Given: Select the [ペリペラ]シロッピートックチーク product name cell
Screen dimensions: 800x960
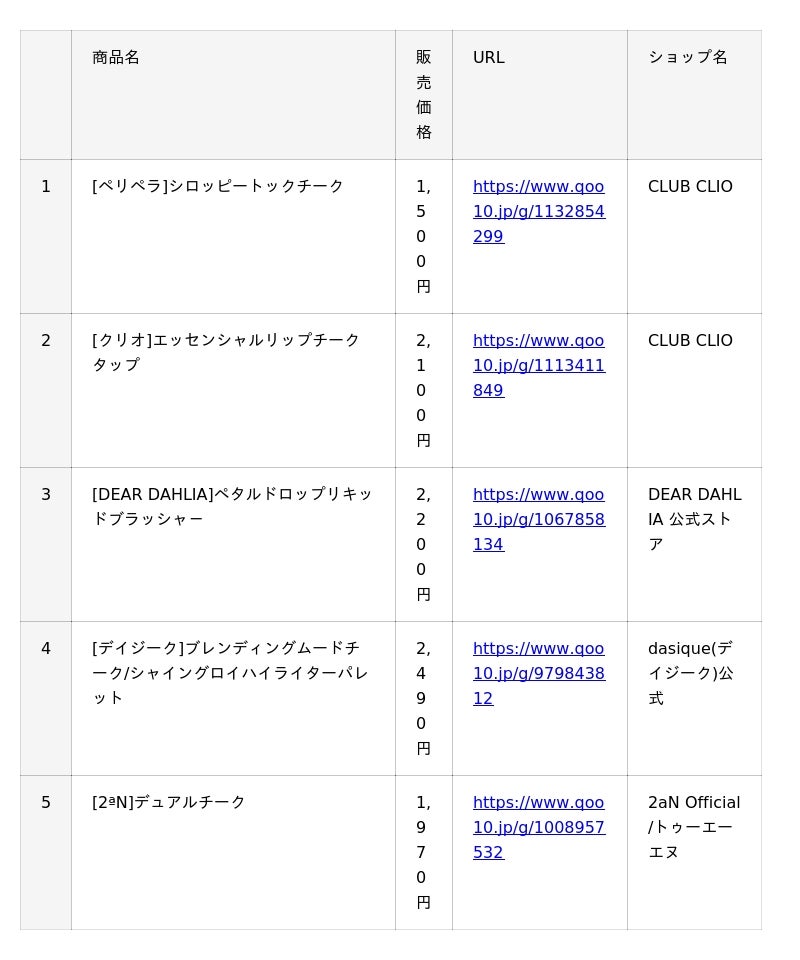Looking at the screenshot, I should pyautogui.click(x=218, y=187).
